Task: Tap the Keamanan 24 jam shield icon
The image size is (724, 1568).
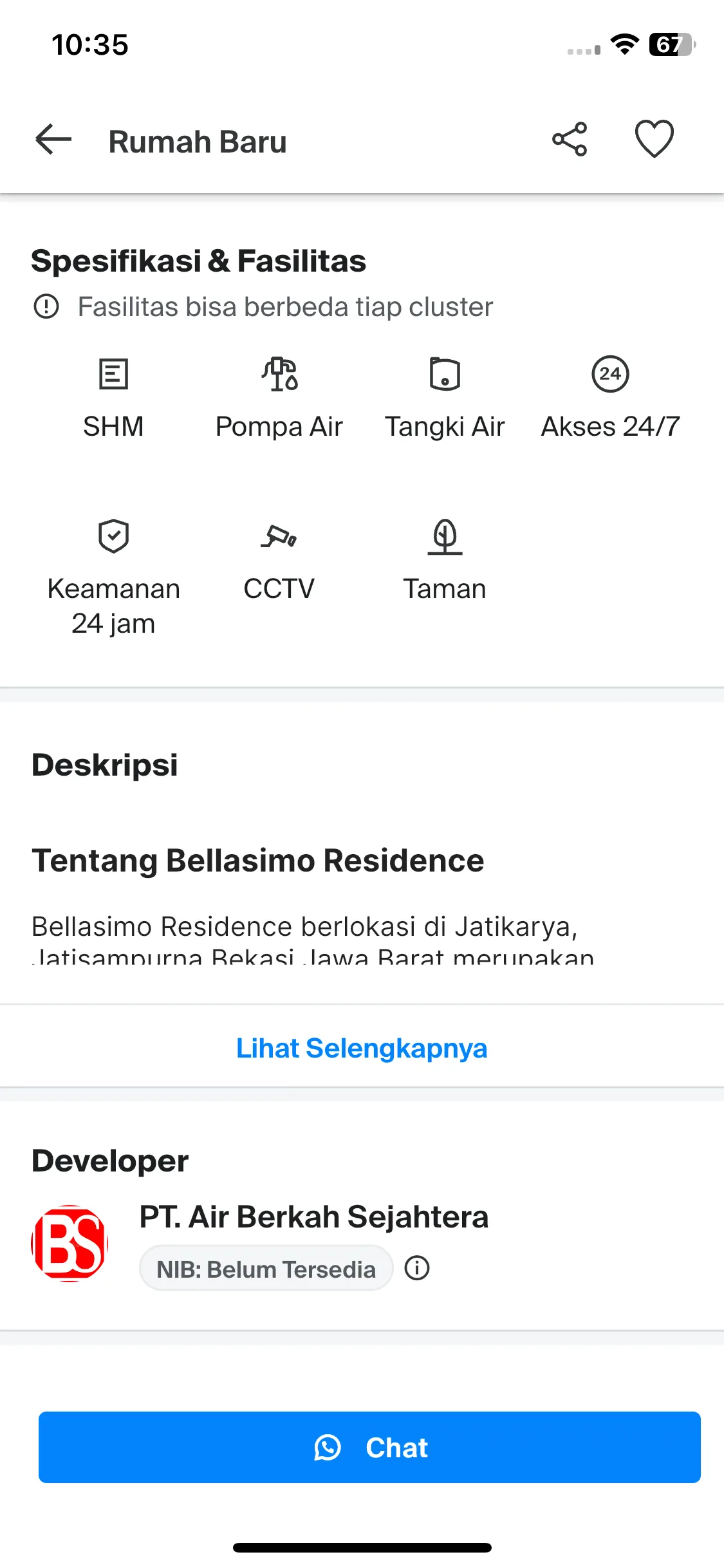Action: (113, 536)
